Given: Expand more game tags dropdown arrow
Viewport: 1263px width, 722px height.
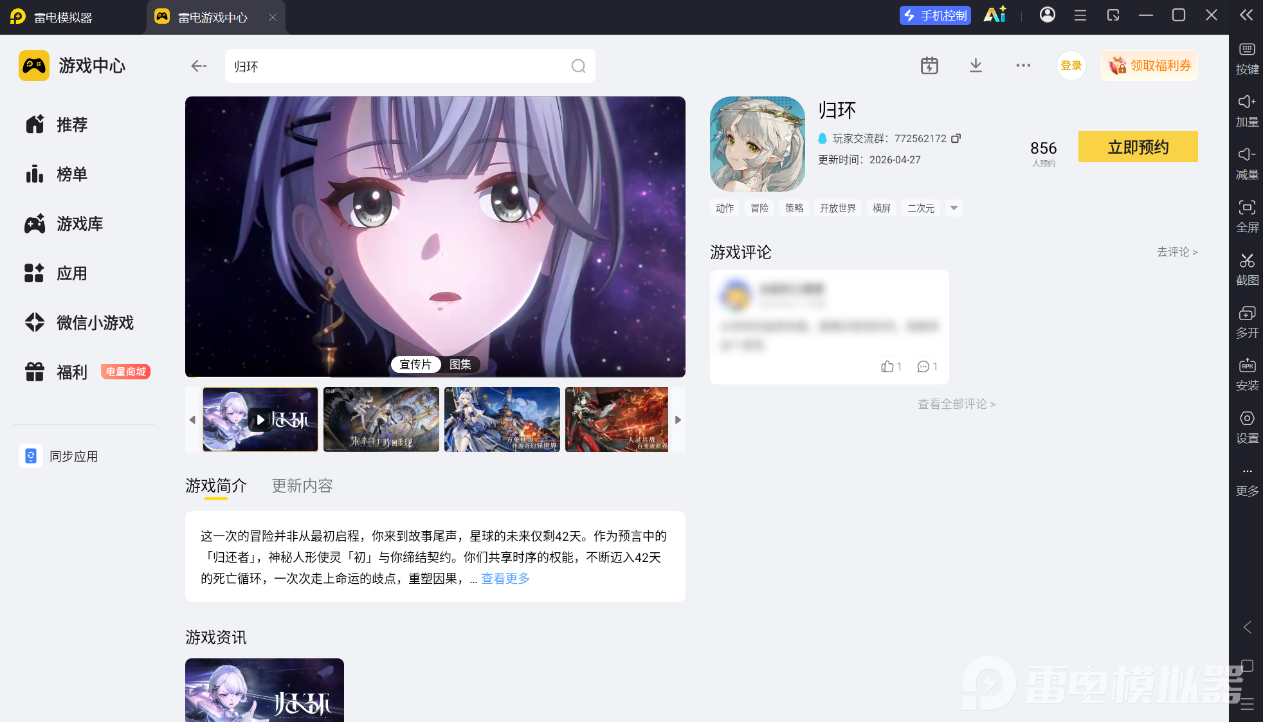Looking at the screenshot, I should [953, 208].
